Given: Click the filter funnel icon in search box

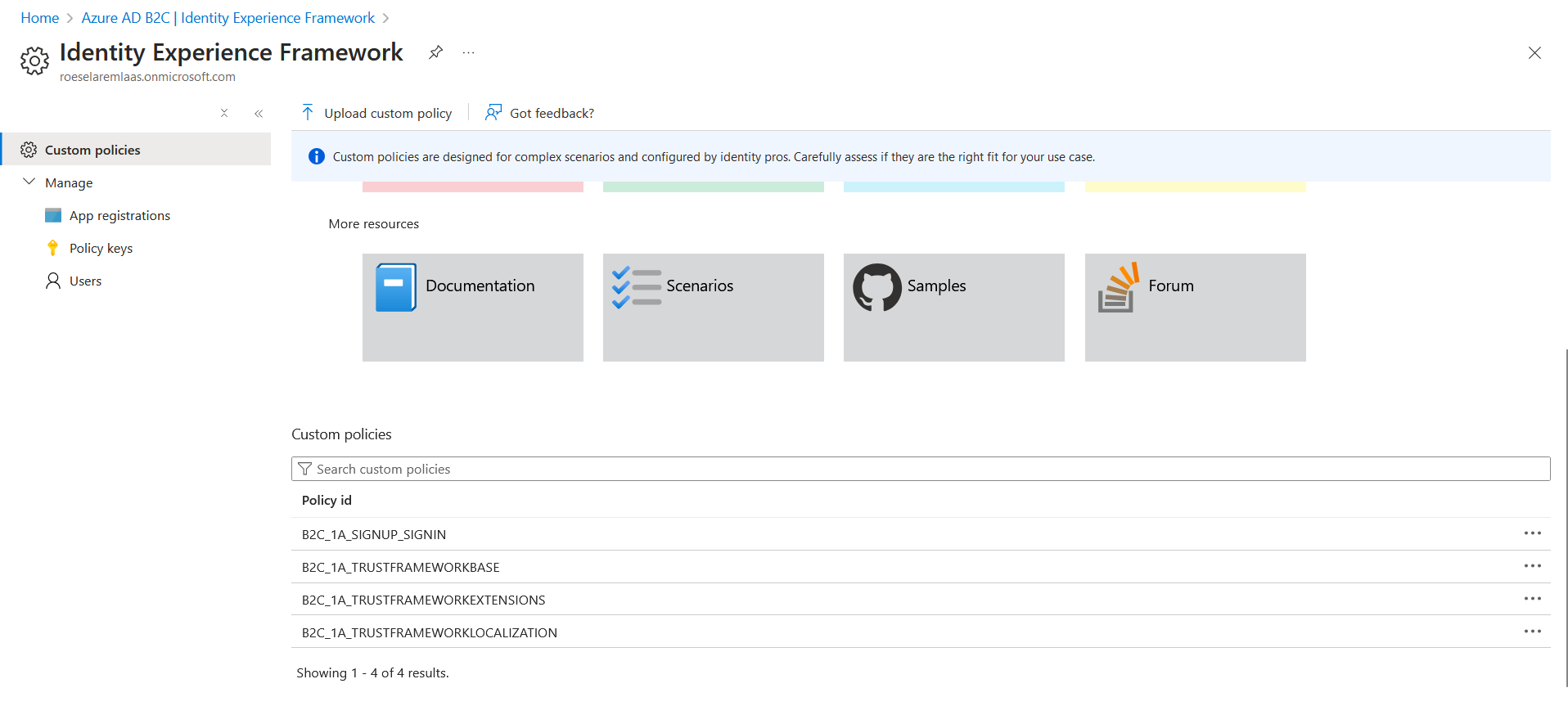Looking at the screenshot, I should (304, 469).
